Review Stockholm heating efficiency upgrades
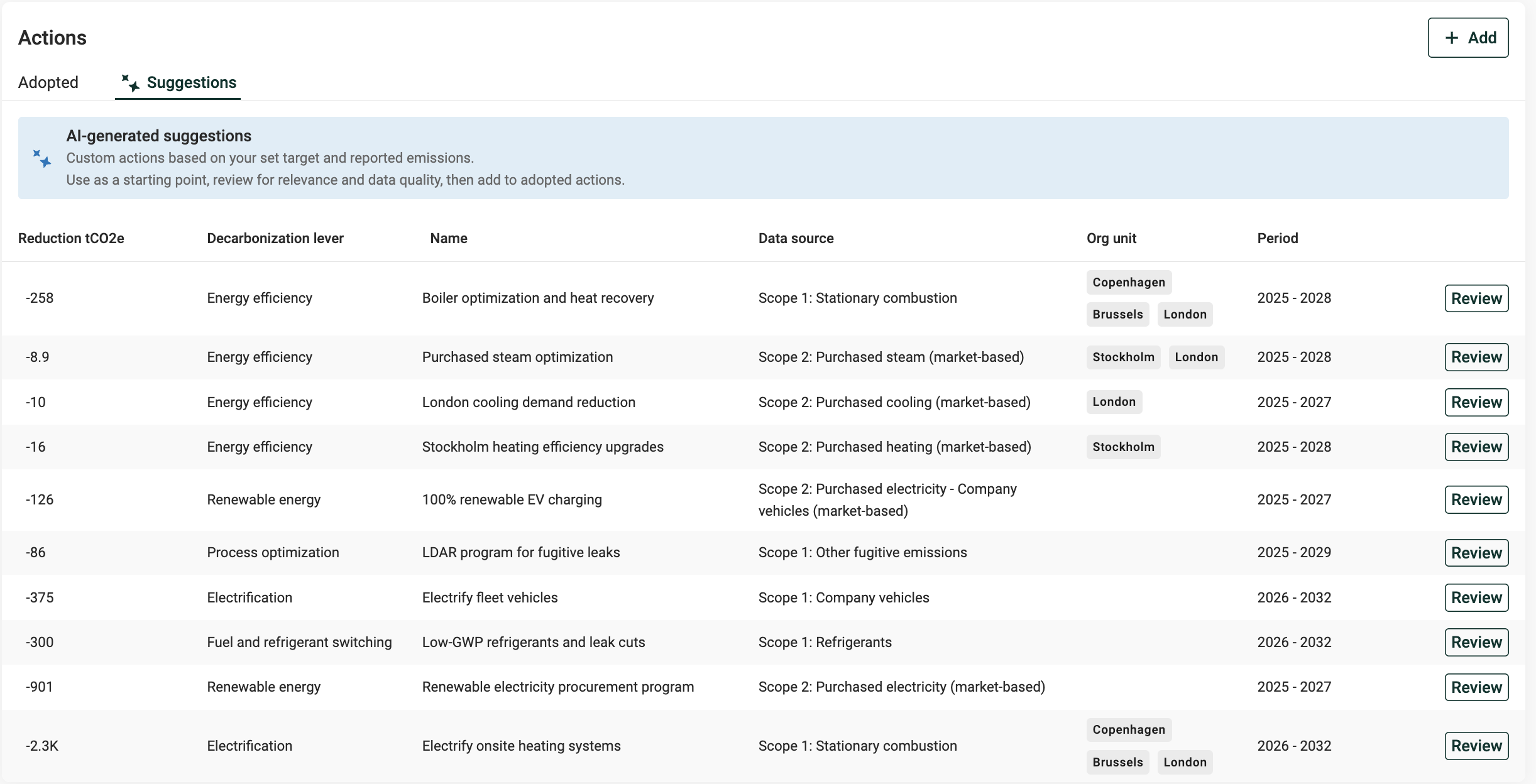Image resolution: width=1536 pixels, height=784 pixels. pyautogui.click(x=1476, y=447)
